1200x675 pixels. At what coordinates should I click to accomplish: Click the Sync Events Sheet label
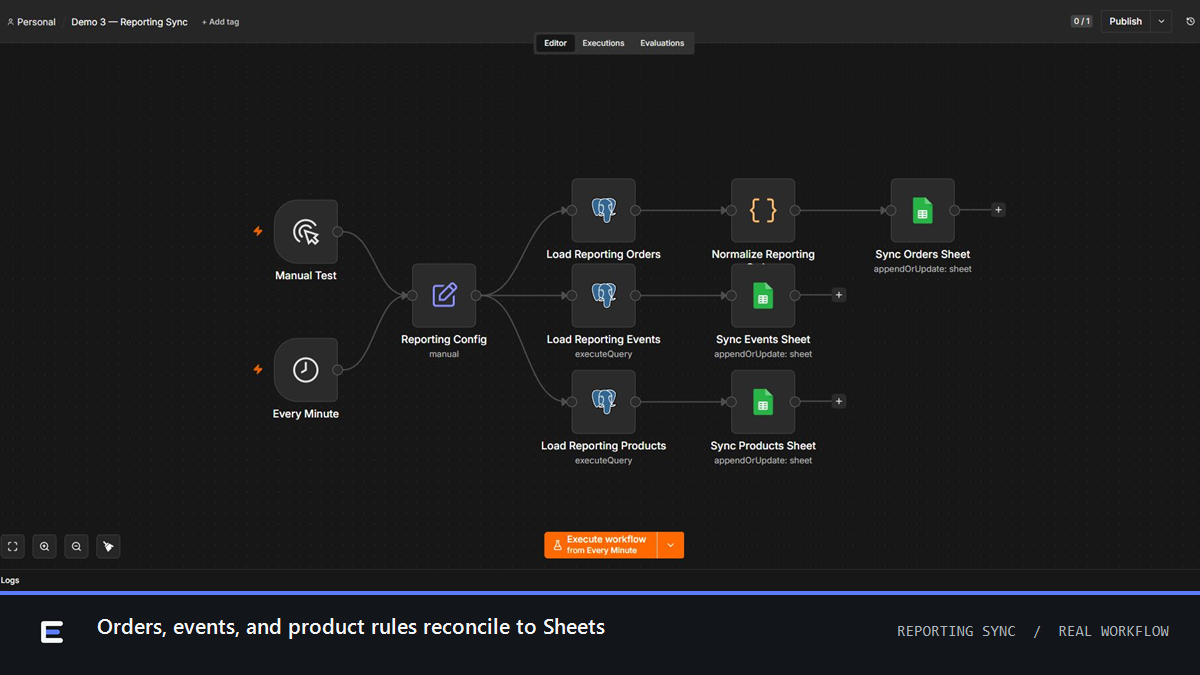point(763,339)
